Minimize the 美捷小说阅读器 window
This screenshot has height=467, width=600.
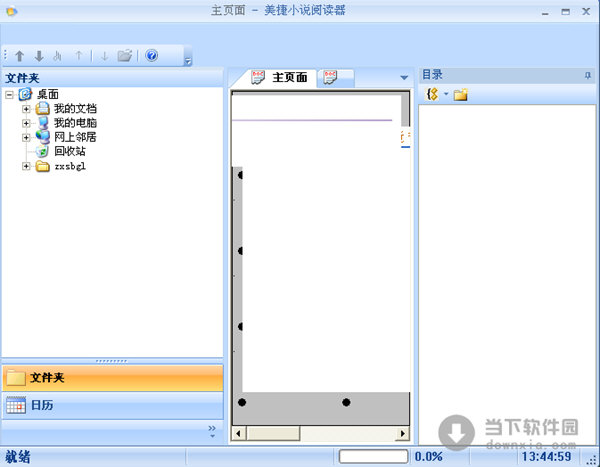click(545, 12)
